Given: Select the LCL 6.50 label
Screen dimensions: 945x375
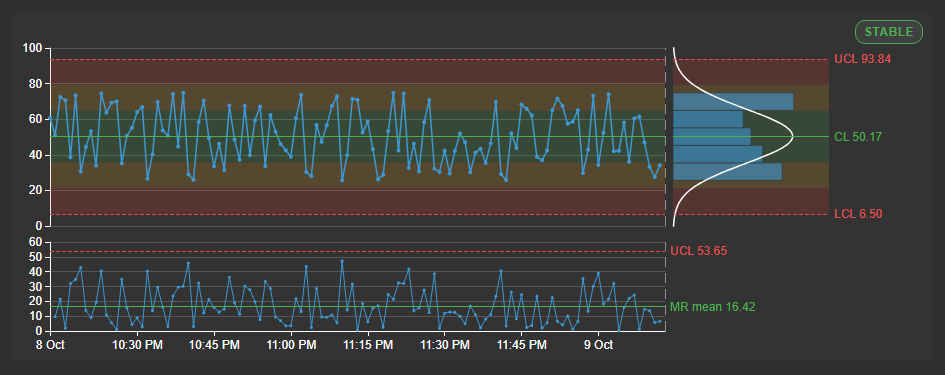Looking at the screenshot, I should pos(858,214).
